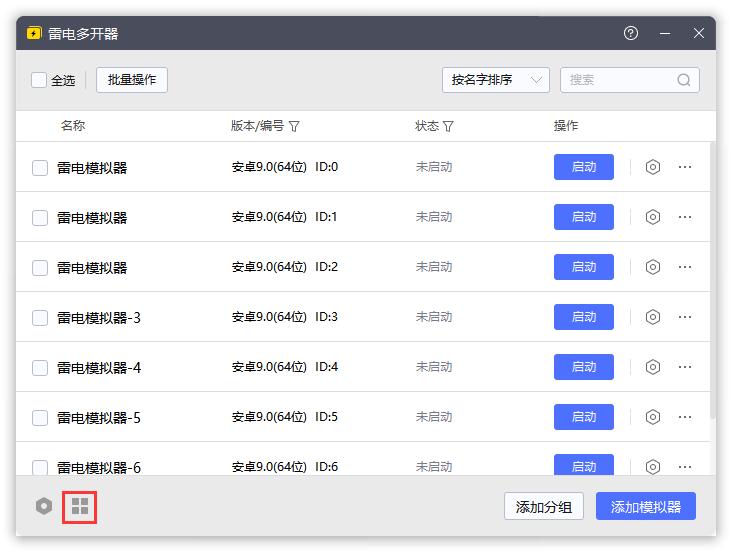Screen dimensions: 736x556
Task: Open more options for emulator ID:0
Action: [x=685, y=167]
